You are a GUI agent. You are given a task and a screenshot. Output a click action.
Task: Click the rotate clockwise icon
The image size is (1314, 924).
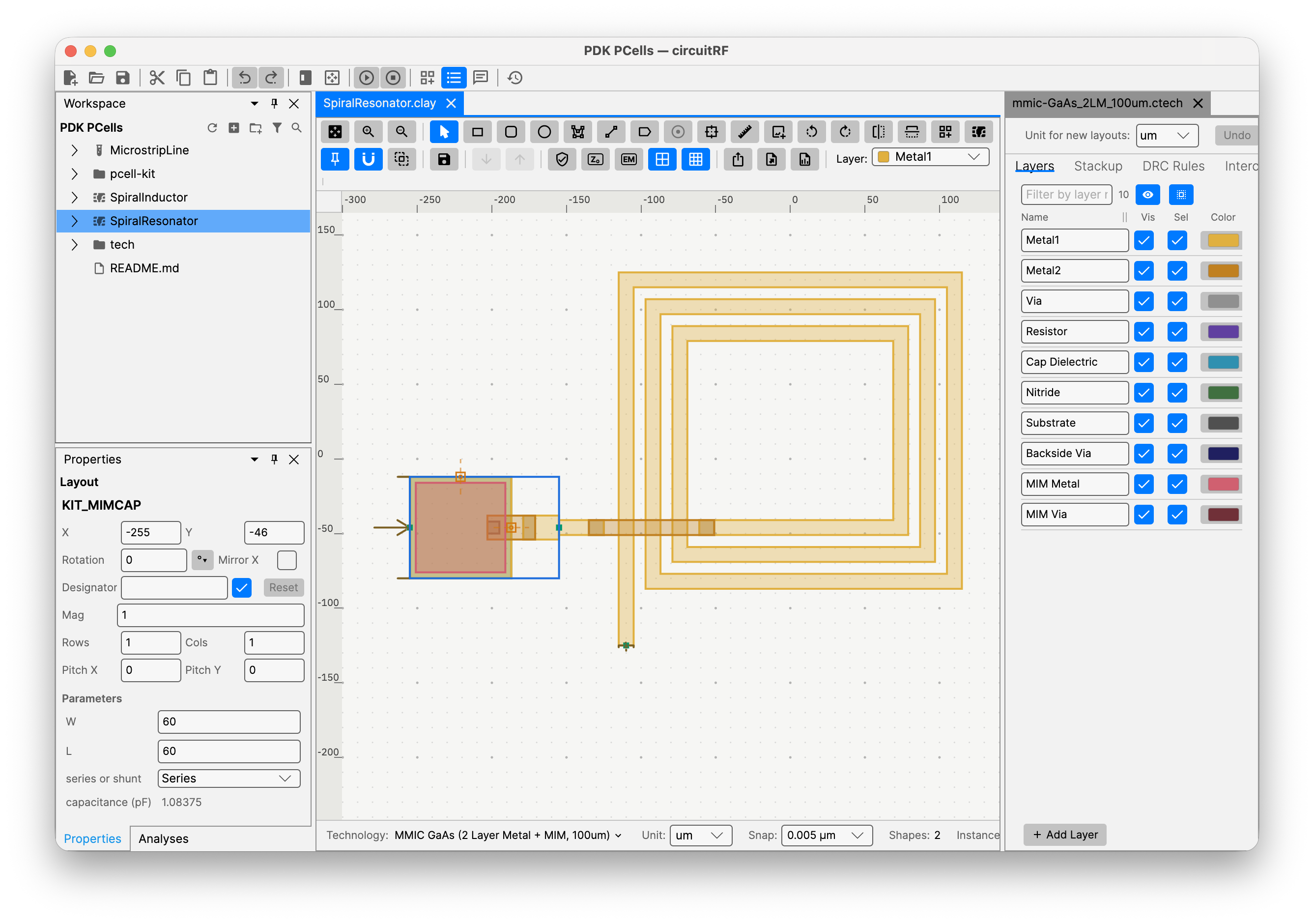[x=845, y=132]
